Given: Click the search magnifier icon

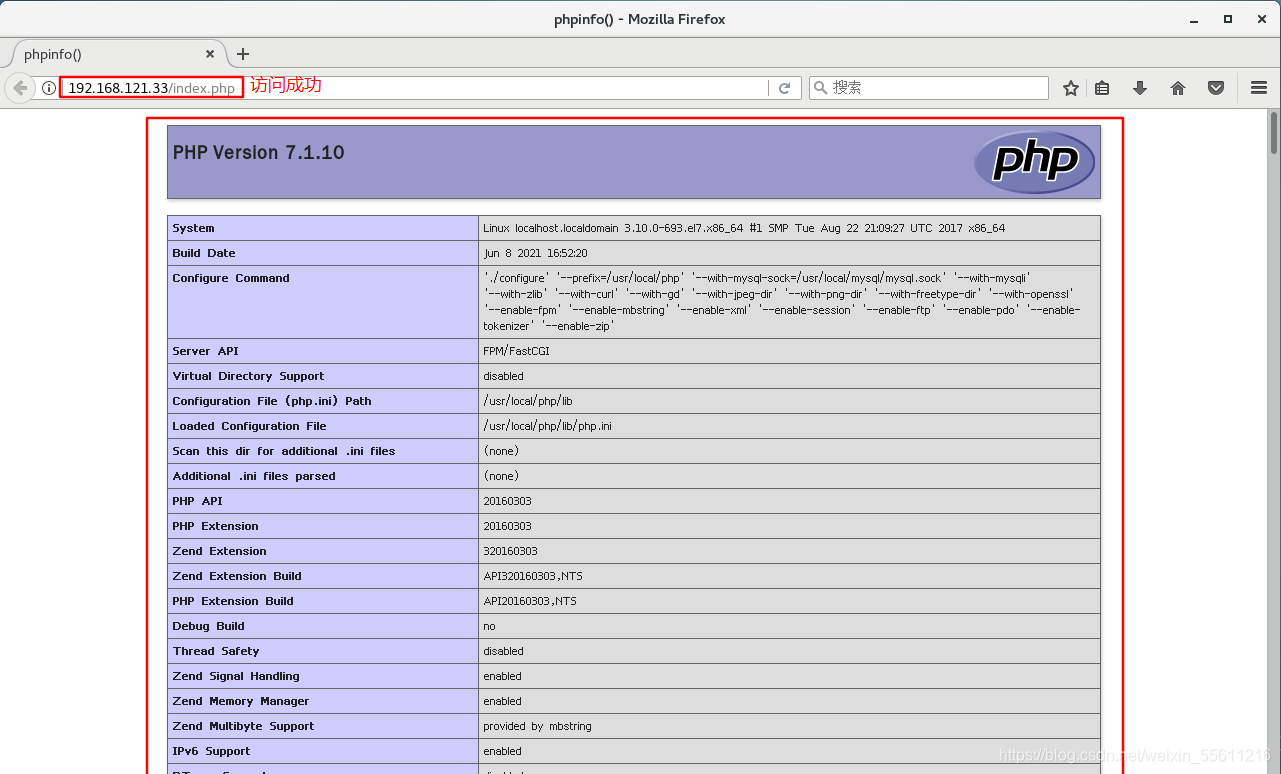Looking at the screenshot, I should 821,88.
